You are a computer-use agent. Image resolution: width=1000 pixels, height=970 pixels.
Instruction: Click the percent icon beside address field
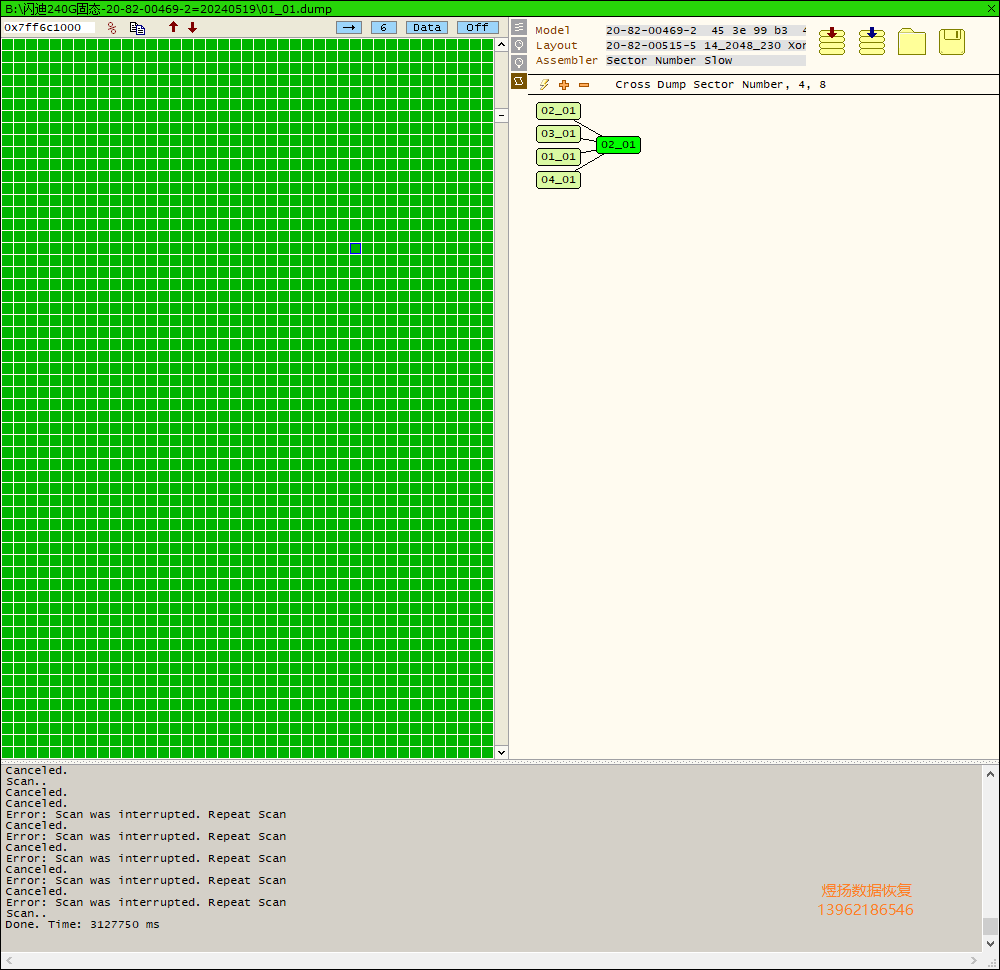112,27
